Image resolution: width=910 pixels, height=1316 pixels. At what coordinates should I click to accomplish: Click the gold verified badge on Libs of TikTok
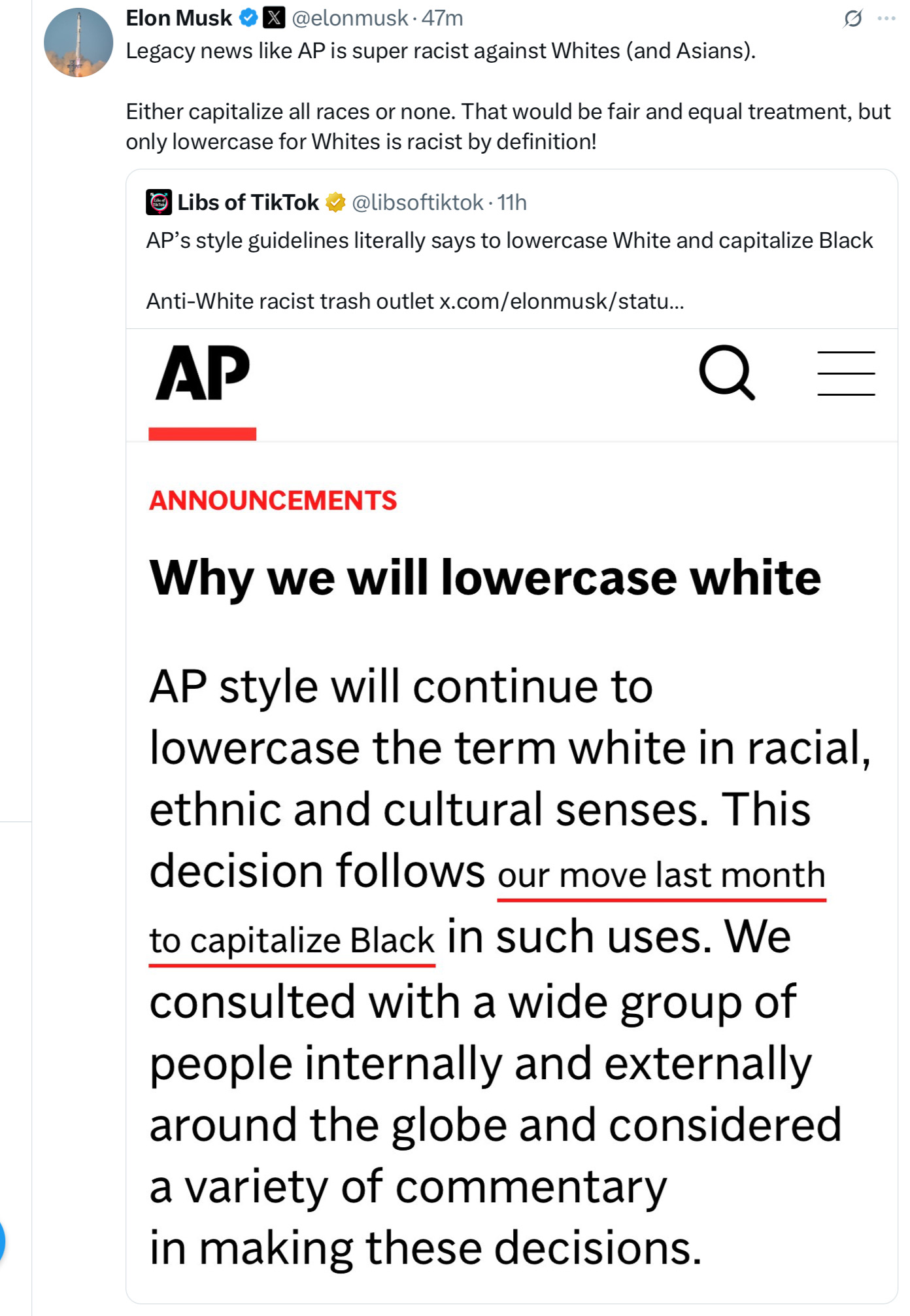coord(335,203)
